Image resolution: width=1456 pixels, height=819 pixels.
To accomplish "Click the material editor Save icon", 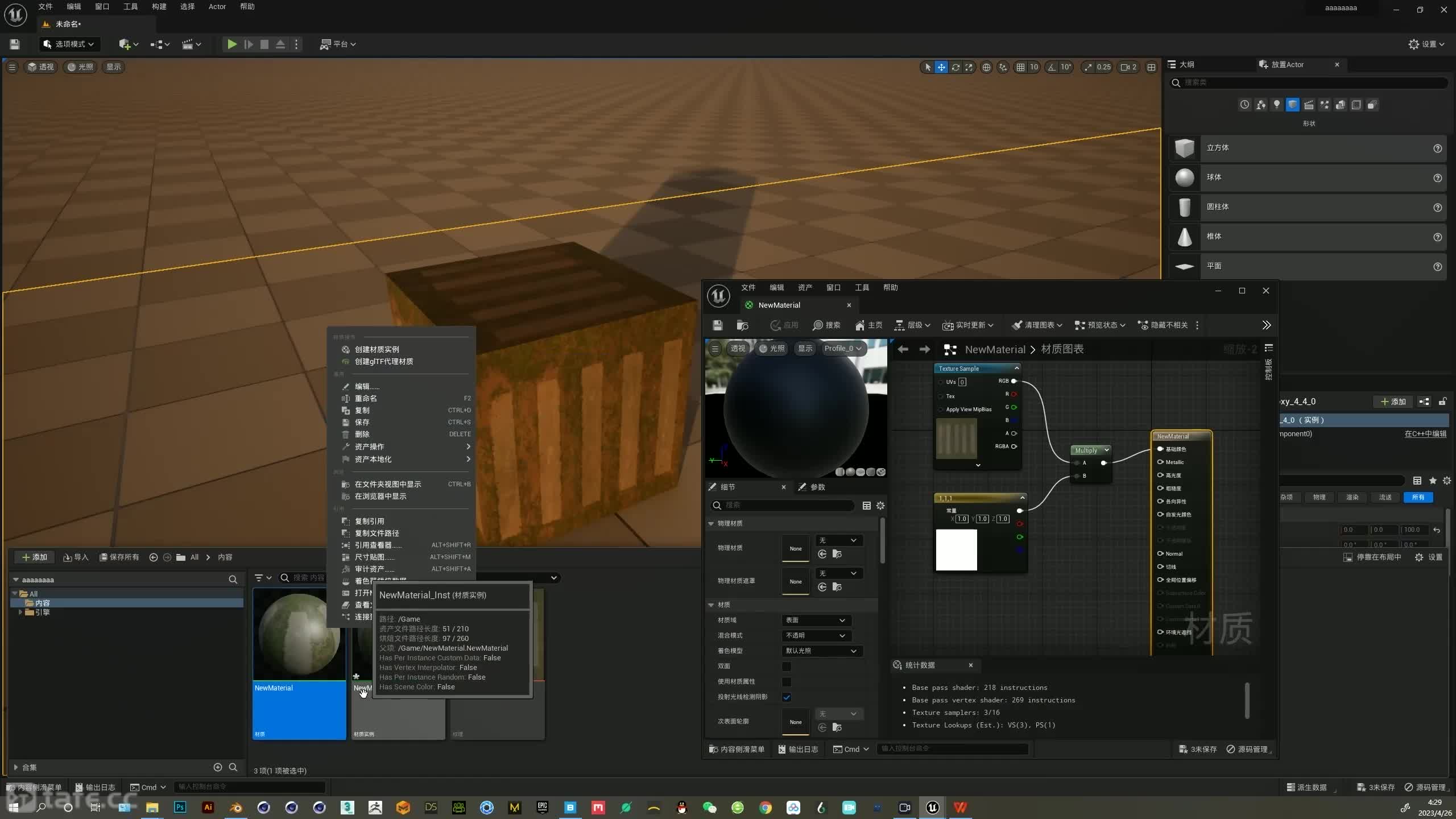I will (718, 325).
